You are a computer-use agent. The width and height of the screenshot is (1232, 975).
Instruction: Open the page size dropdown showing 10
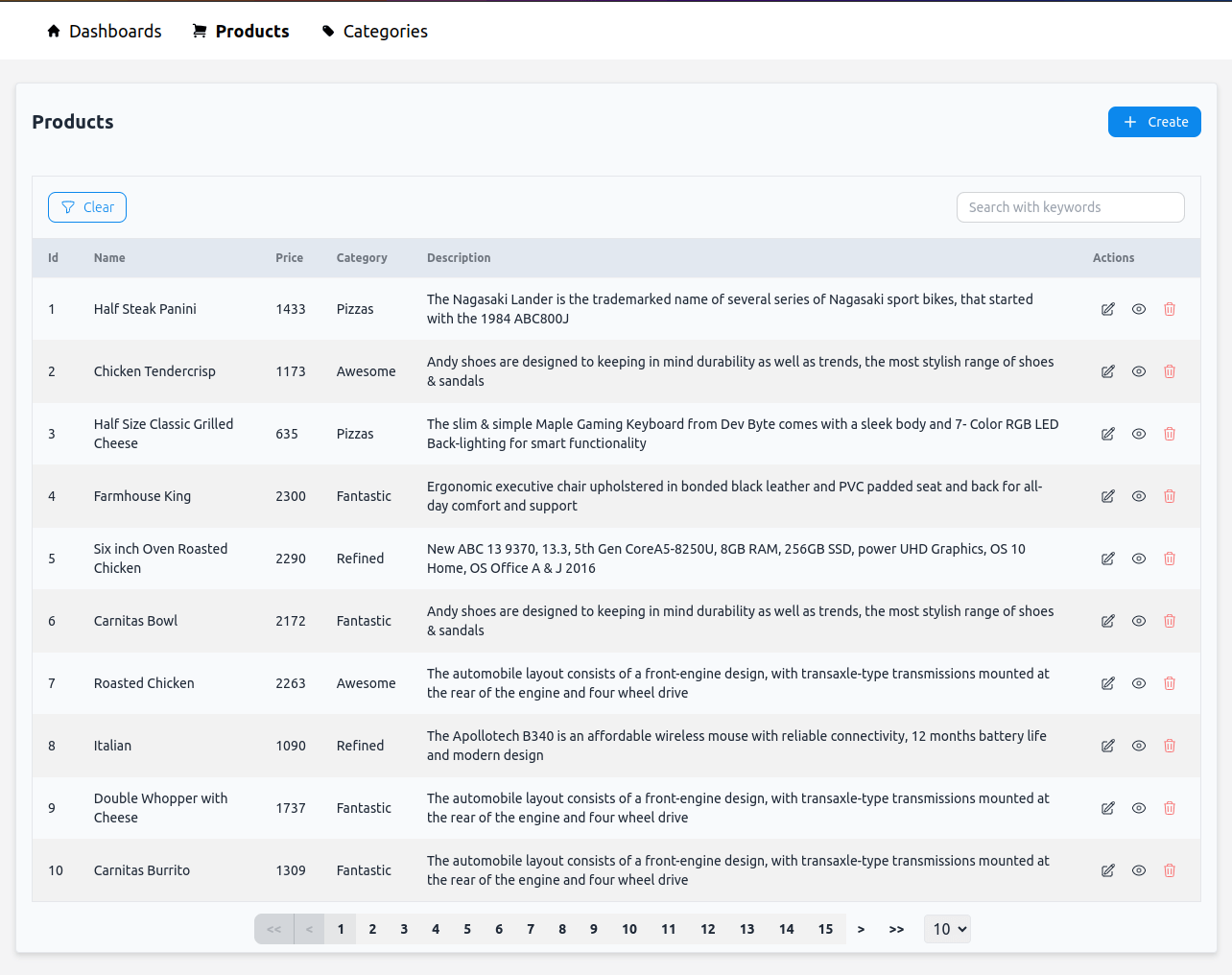coord(947,929)
